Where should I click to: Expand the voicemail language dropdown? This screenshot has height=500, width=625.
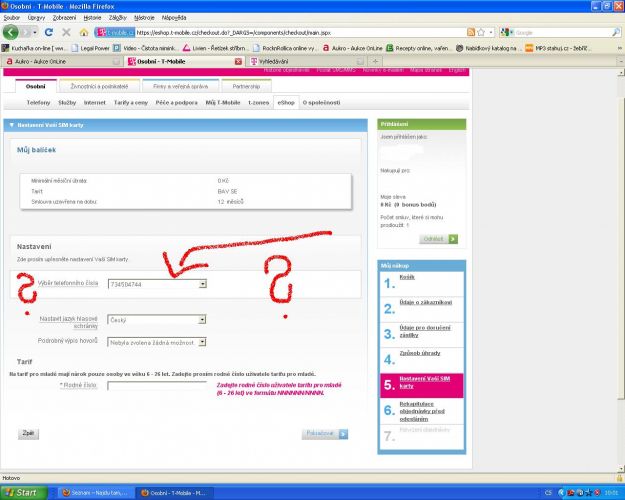[202, 319]
